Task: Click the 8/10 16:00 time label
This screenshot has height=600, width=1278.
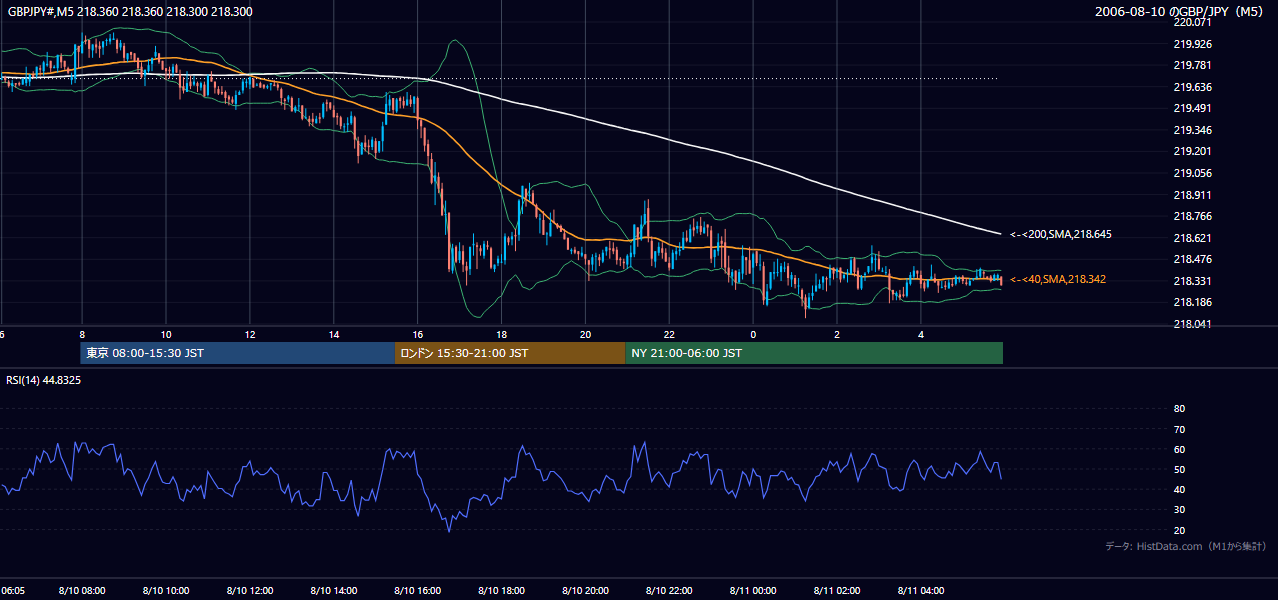Action: 419,590
